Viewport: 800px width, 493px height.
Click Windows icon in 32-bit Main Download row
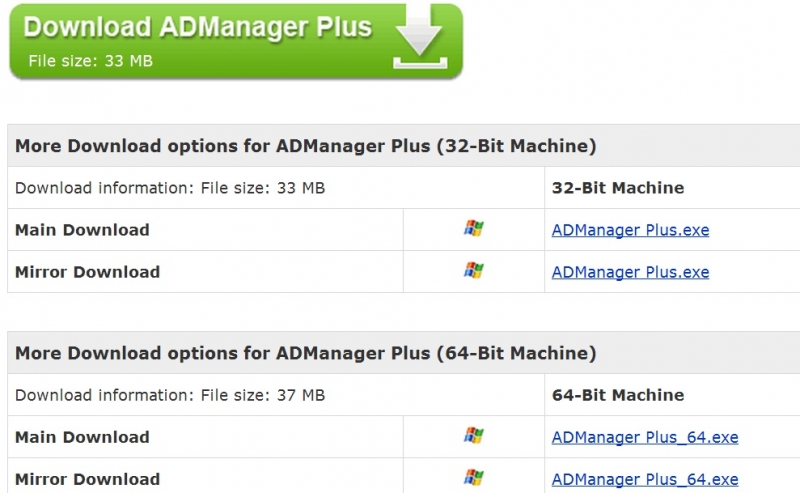(473, 229)
